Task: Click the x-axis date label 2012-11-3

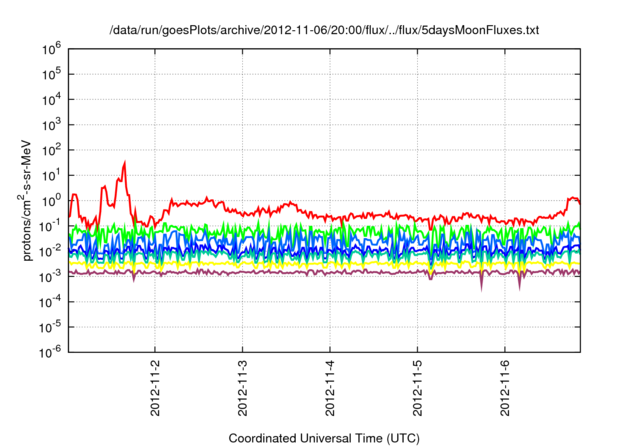Action: tap(242, 388)
